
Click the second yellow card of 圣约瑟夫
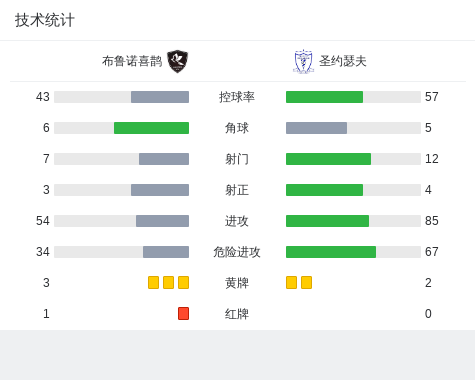tap(306, 282)
